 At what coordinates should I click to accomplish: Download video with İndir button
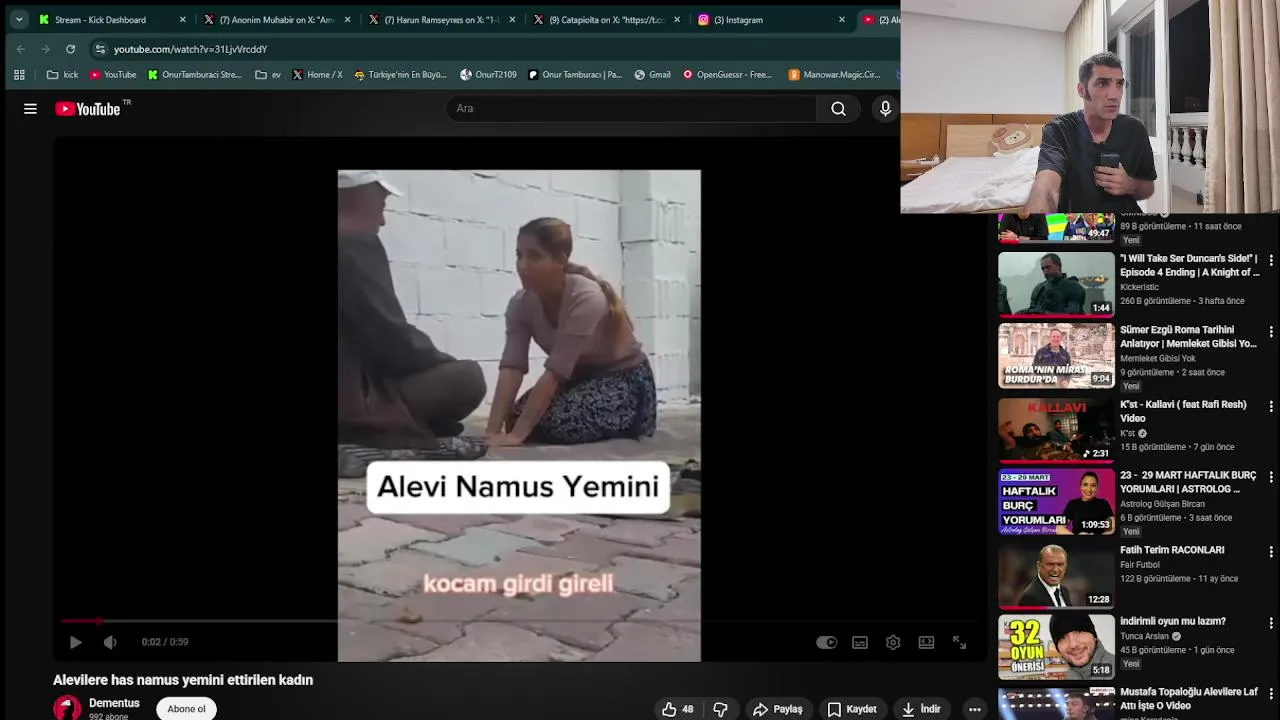pyautogui.click(x=921, y=709)
